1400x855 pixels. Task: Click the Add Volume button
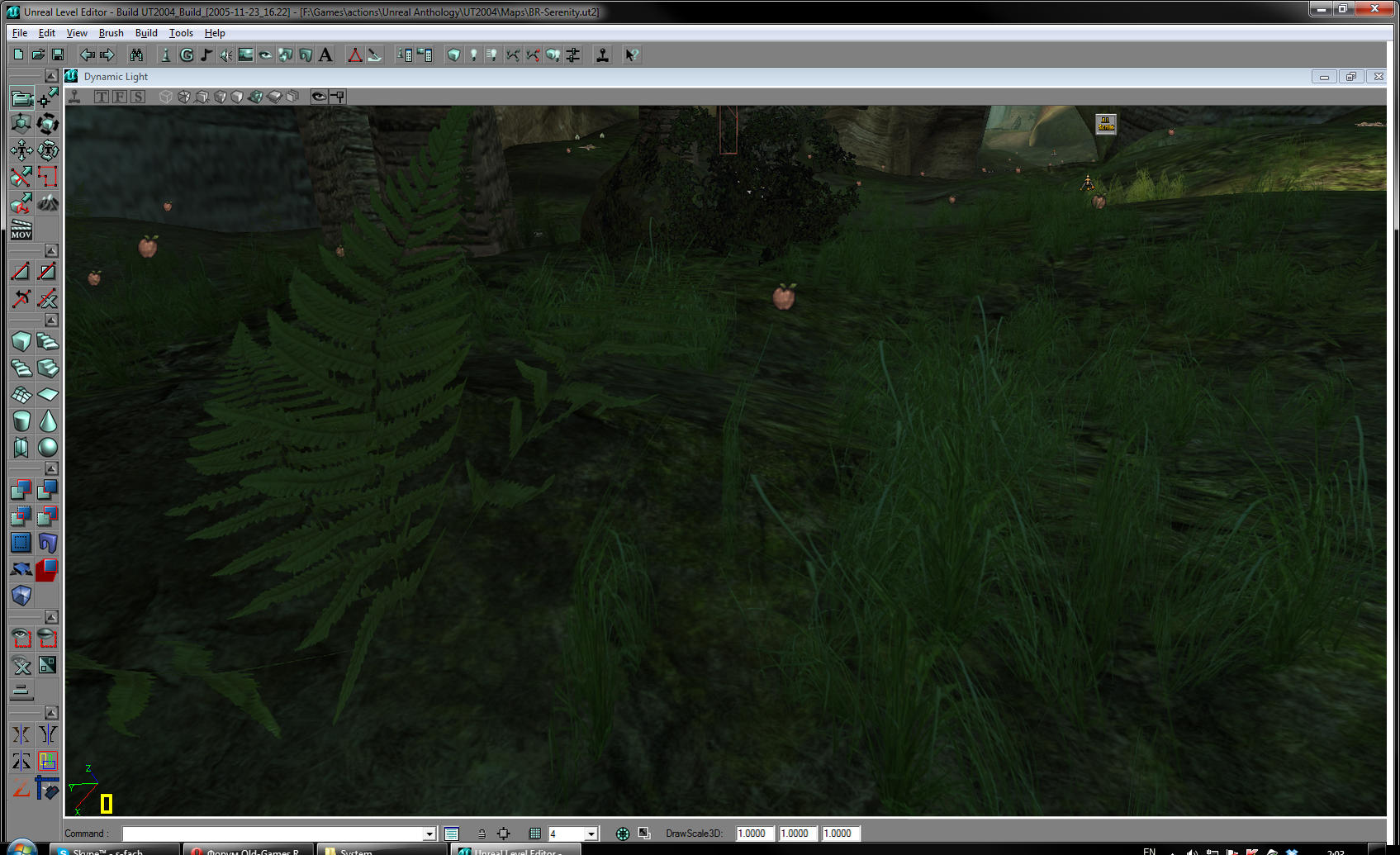(x=21, y=596)
